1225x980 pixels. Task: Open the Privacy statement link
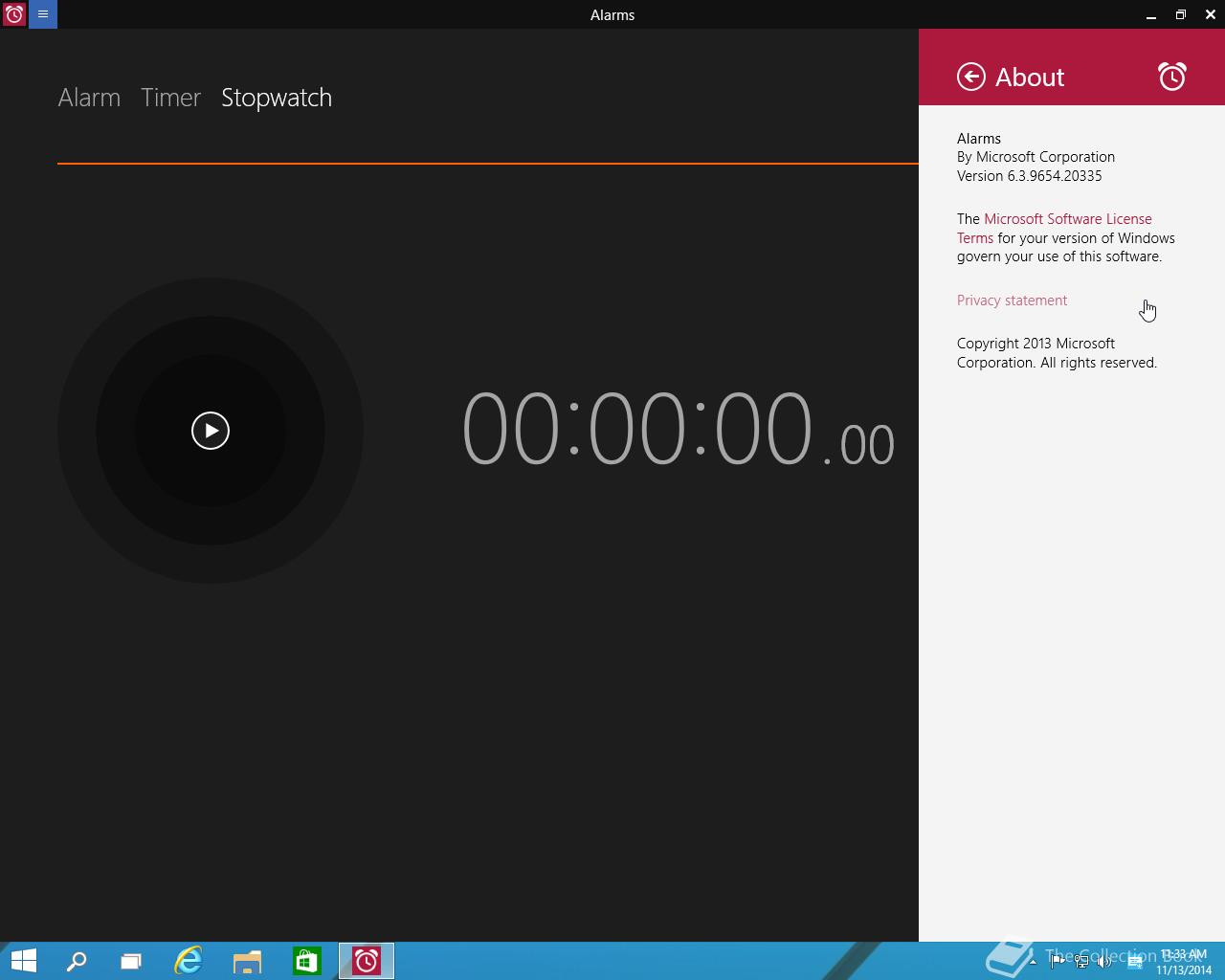[x=1012, y=301]
